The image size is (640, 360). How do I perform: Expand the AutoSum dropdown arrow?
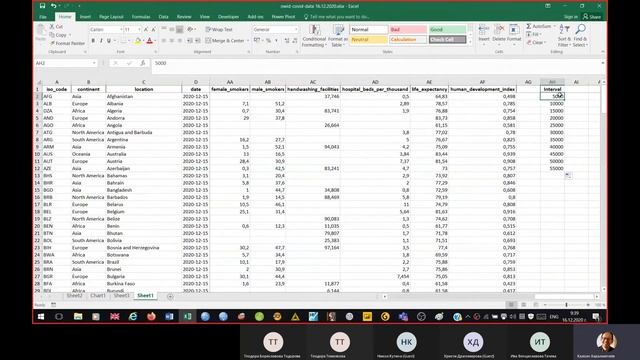(554, 26)
